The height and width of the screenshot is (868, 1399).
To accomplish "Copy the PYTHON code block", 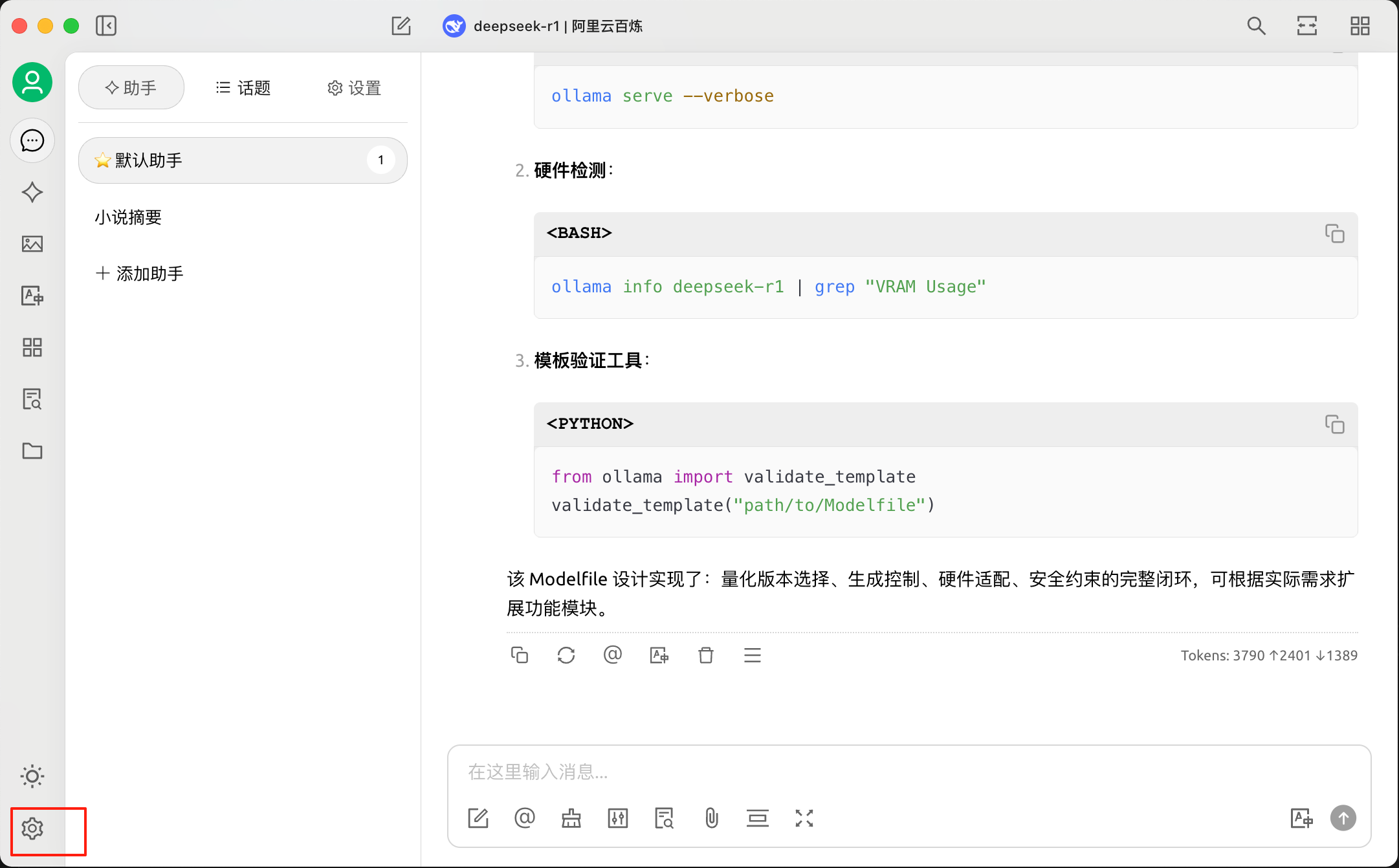I will point(1334,424).
